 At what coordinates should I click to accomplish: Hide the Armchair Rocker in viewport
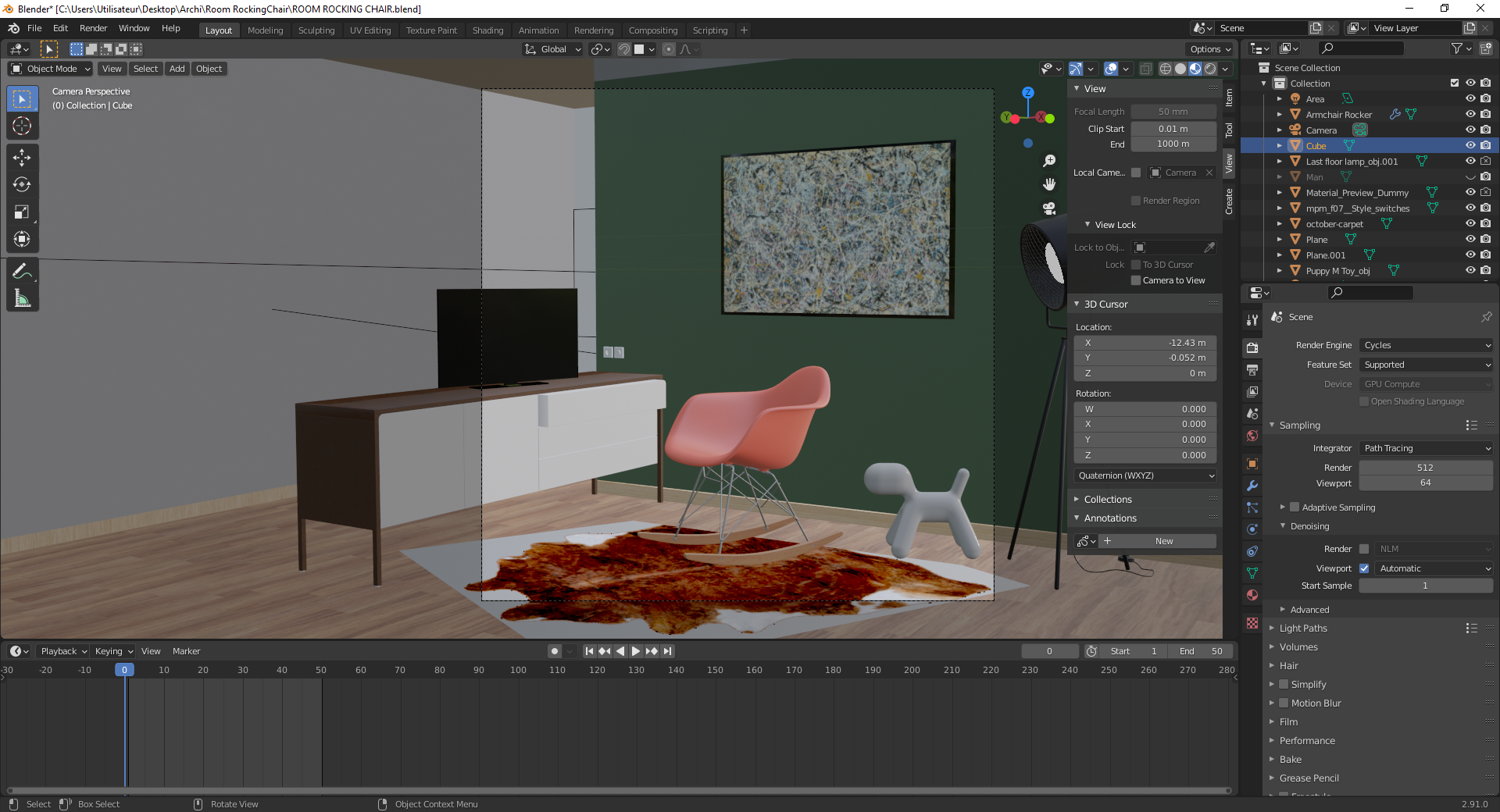1470,114
